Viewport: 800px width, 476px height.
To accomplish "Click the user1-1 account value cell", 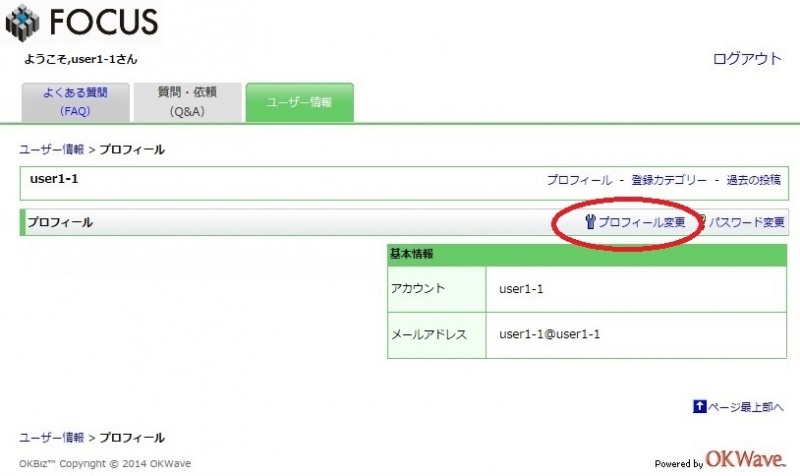I will (636, 289).
